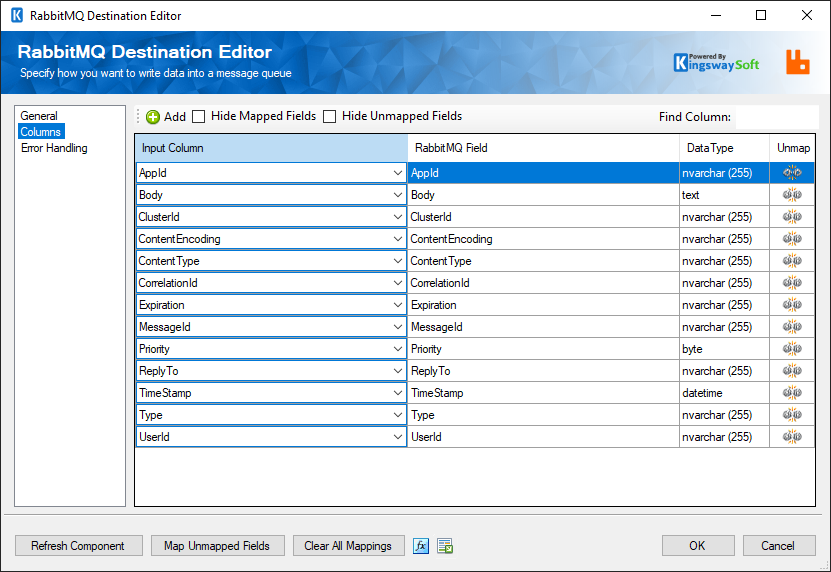Unmap the CorrelationId field mapping
This screenshot has width=831, height=572.
pos(792,283)
